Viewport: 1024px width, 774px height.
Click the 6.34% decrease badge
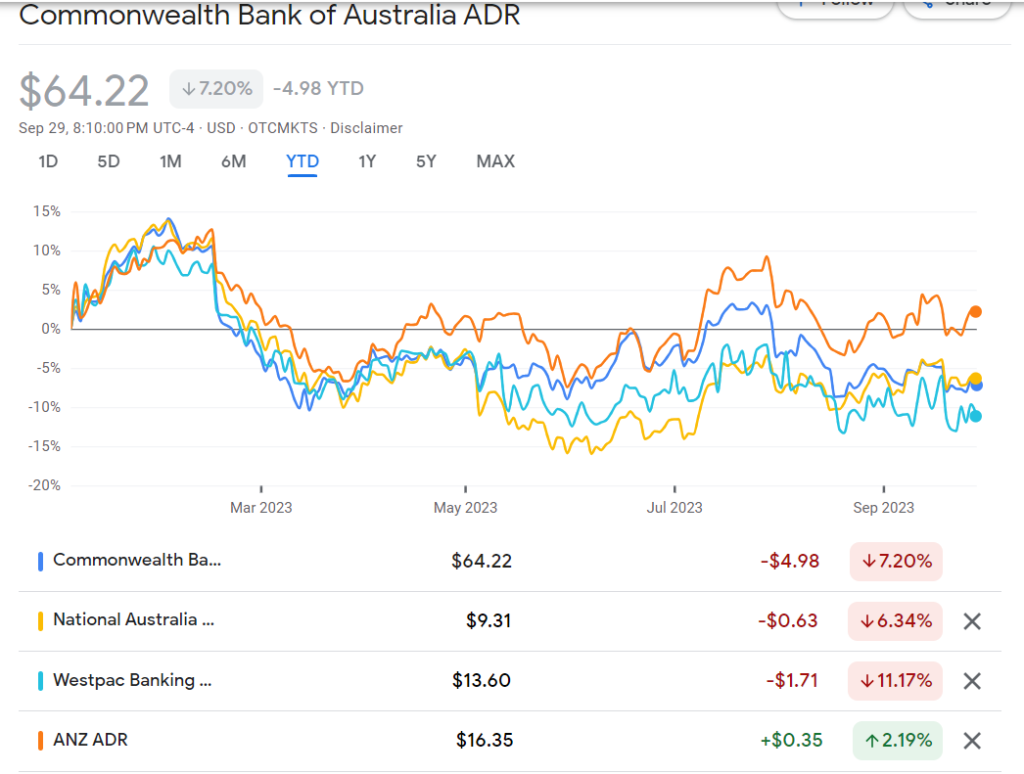click(895, 621)
